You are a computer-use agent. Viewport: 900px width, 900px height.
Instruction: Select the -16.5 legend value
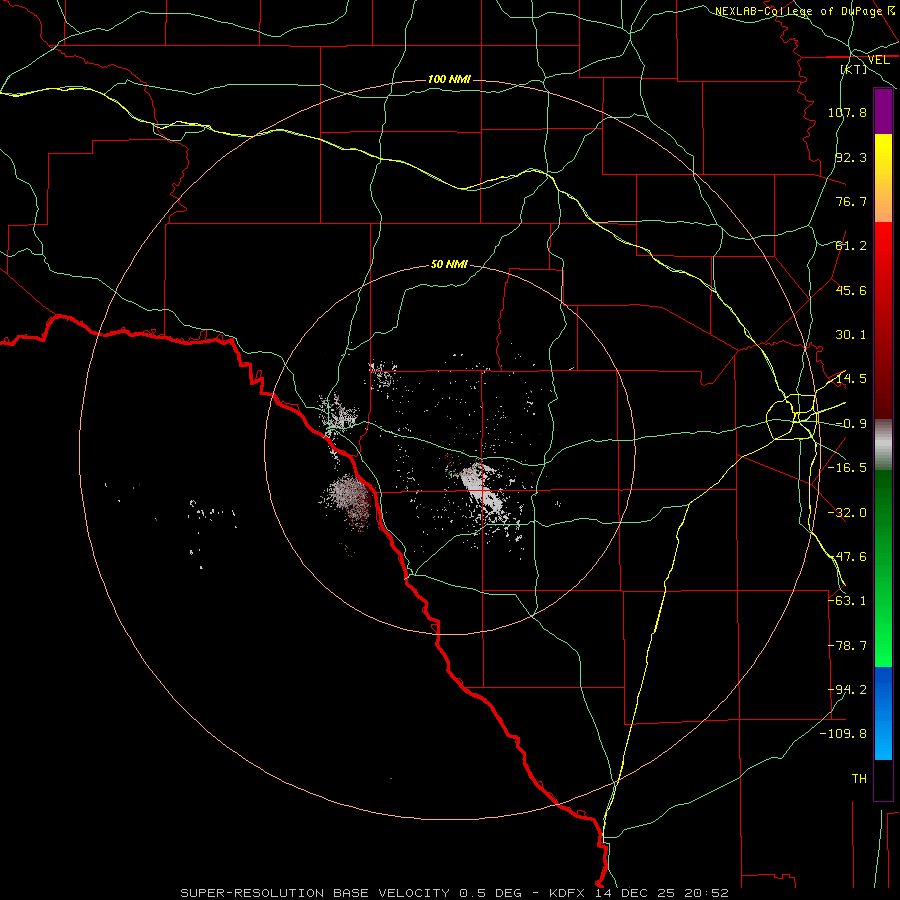point(847,468)
